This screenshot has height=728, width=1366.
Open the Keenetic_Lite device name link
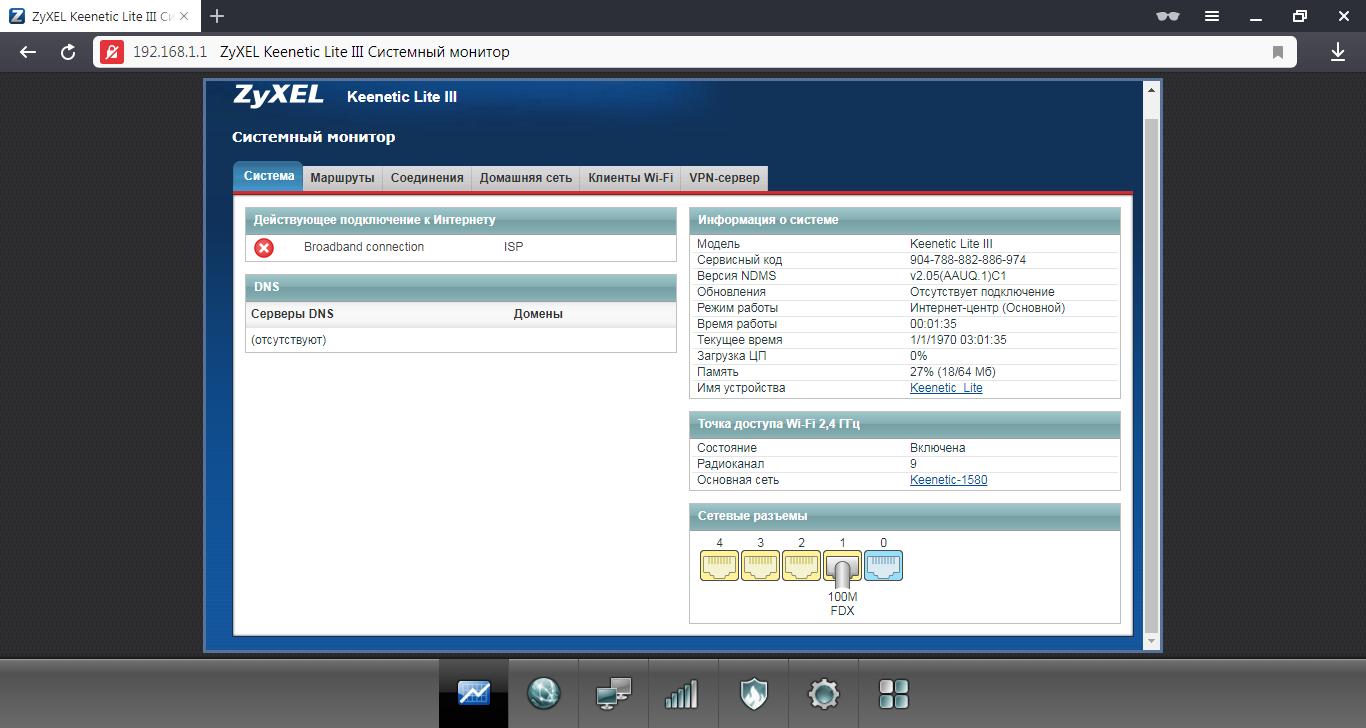click(946, 388)
